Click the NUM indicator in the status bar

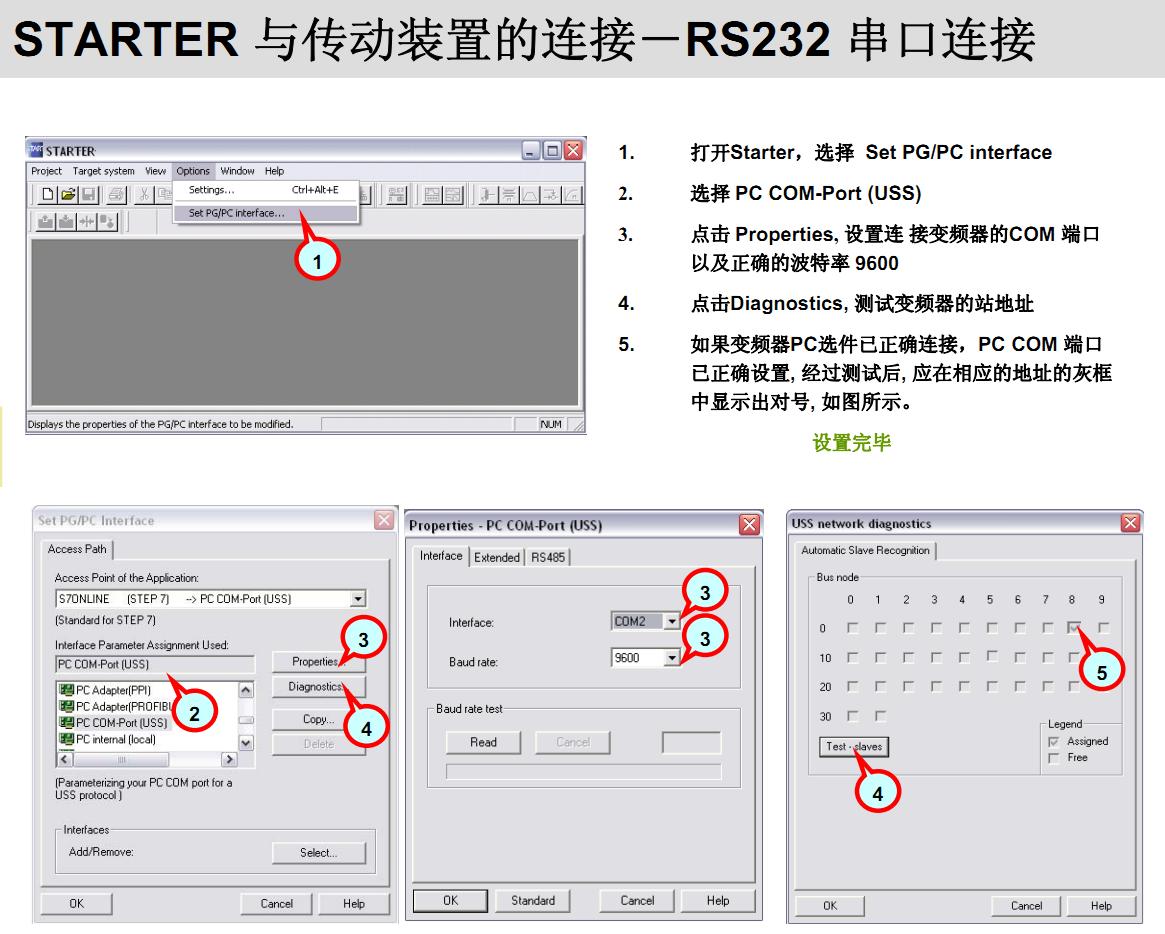click(x=551, y=424)
